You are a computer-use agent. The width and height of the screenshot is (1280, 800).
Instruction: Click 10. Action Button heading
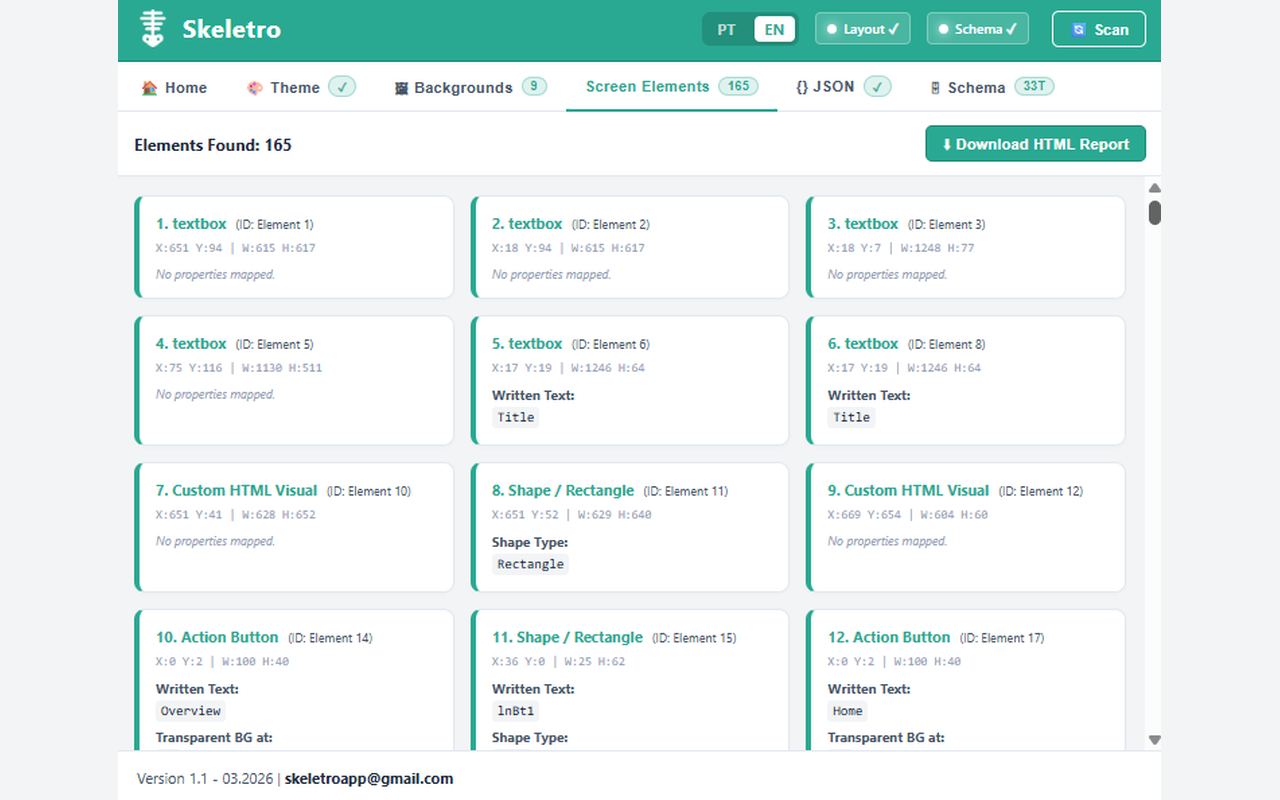coord(217,637)
